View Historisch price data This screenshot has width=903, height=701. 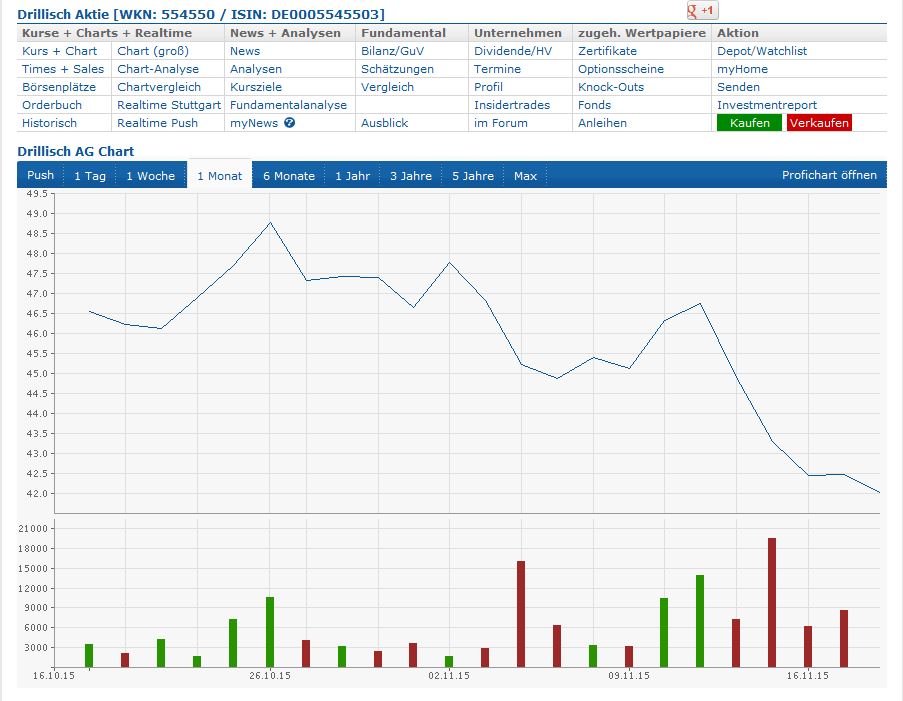(x=50, y=123)
